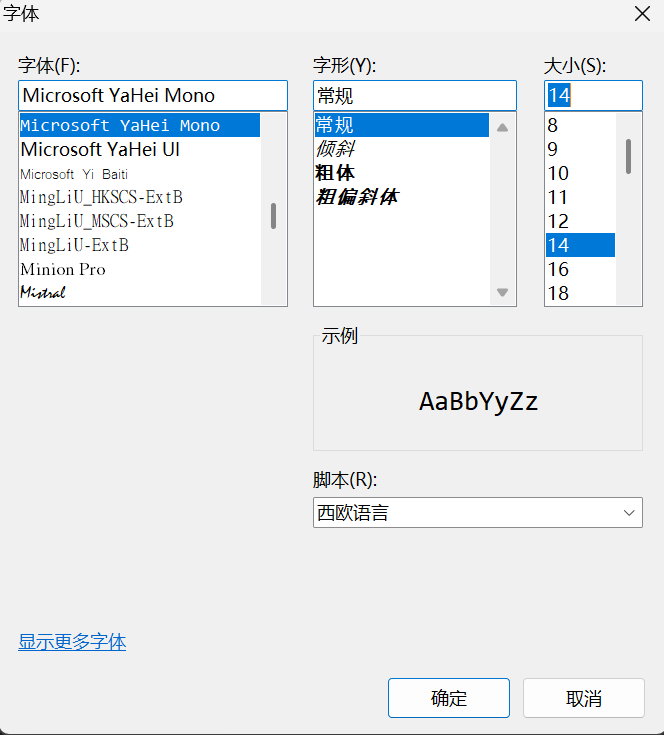Screen dimensions: 664x735
Task: Set font size to 16
Action: 558,269
